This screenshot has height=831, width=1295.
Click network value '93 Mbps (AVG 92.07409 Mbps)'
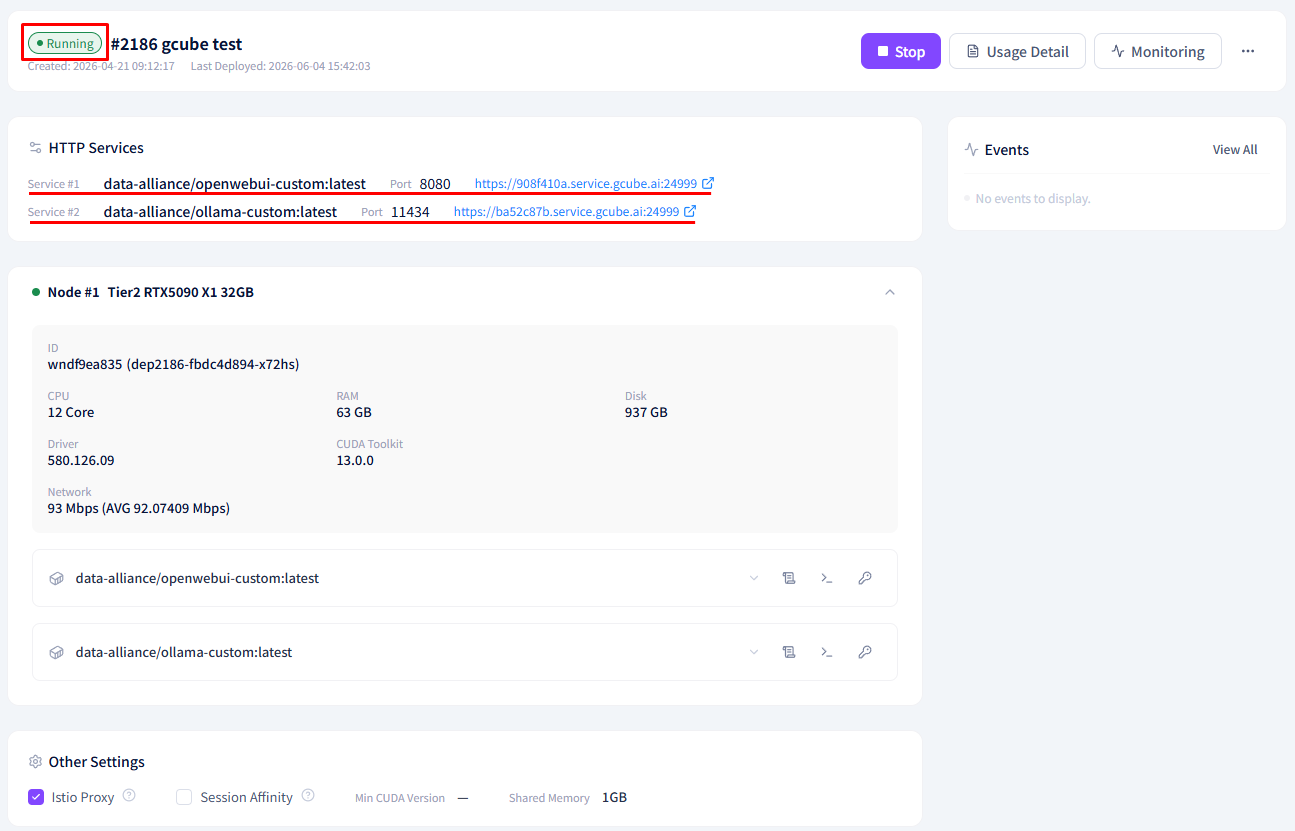(x=139, y=508)
